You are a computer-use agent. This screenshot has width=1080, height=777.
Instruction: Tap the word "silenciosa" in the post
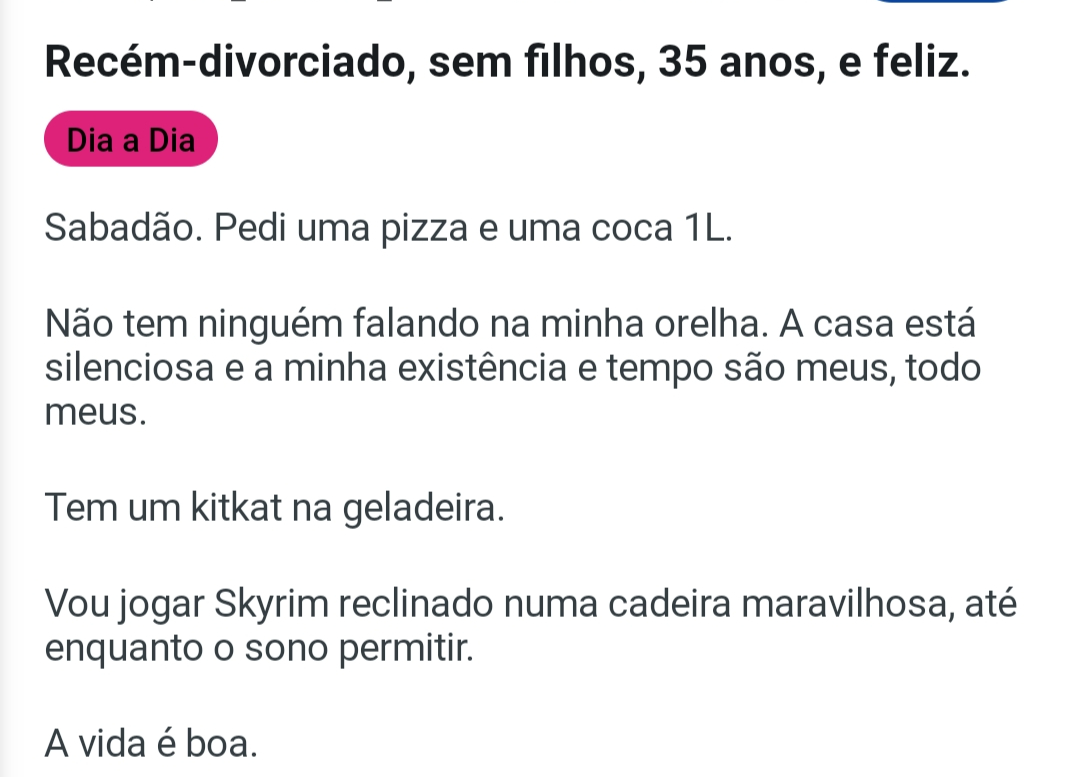(129, 368)
